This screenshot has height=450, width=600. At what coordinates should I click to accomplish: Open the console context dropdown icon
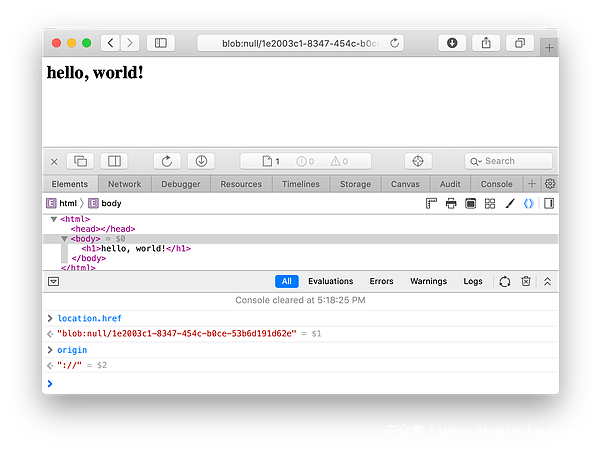tap(54, 282)
